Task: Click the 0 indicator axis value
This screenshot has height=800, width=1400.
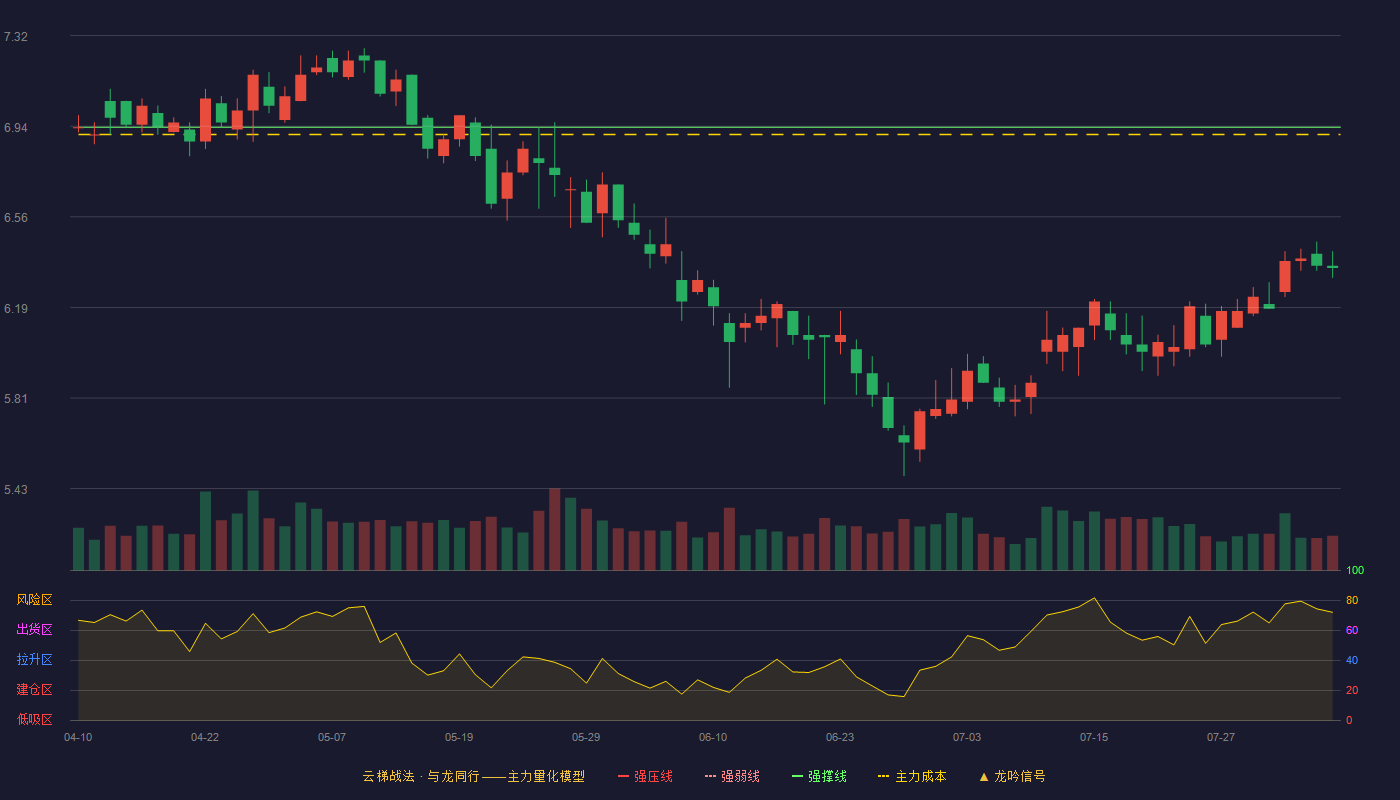Action: point(1349,720)
